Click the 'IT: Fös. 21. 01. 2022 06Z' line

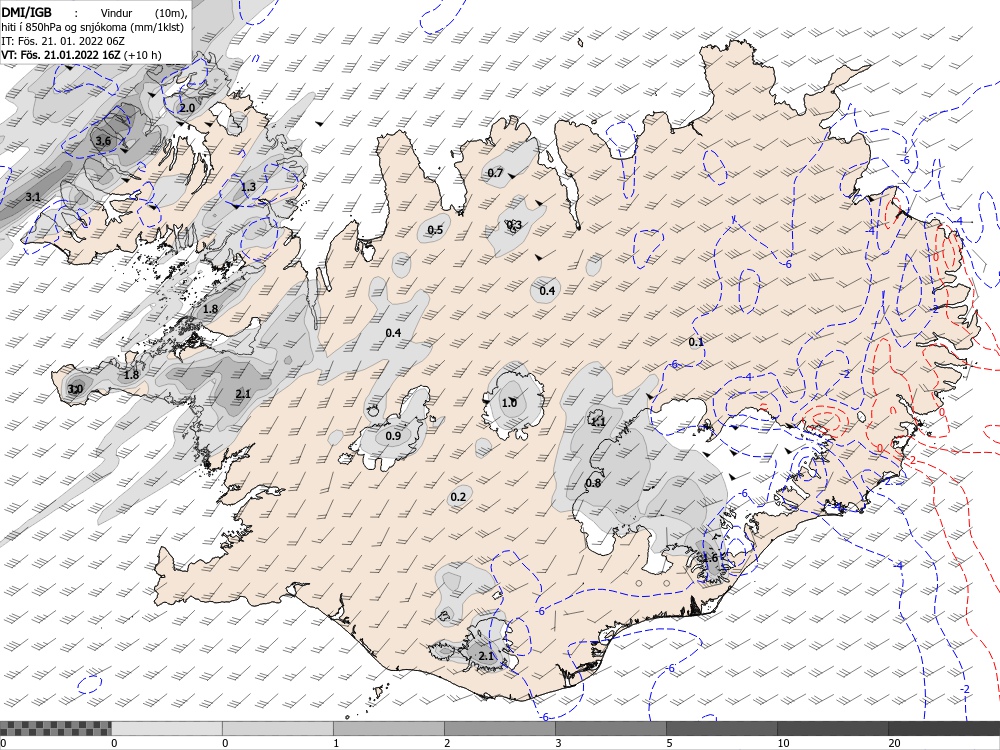61,41
